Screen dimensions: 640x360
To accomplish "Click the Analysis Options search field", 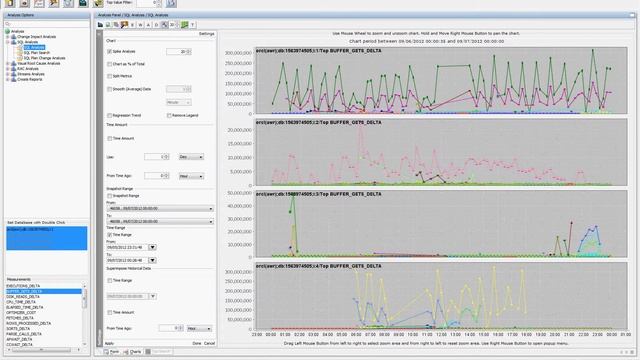I will tap(47, 24).
